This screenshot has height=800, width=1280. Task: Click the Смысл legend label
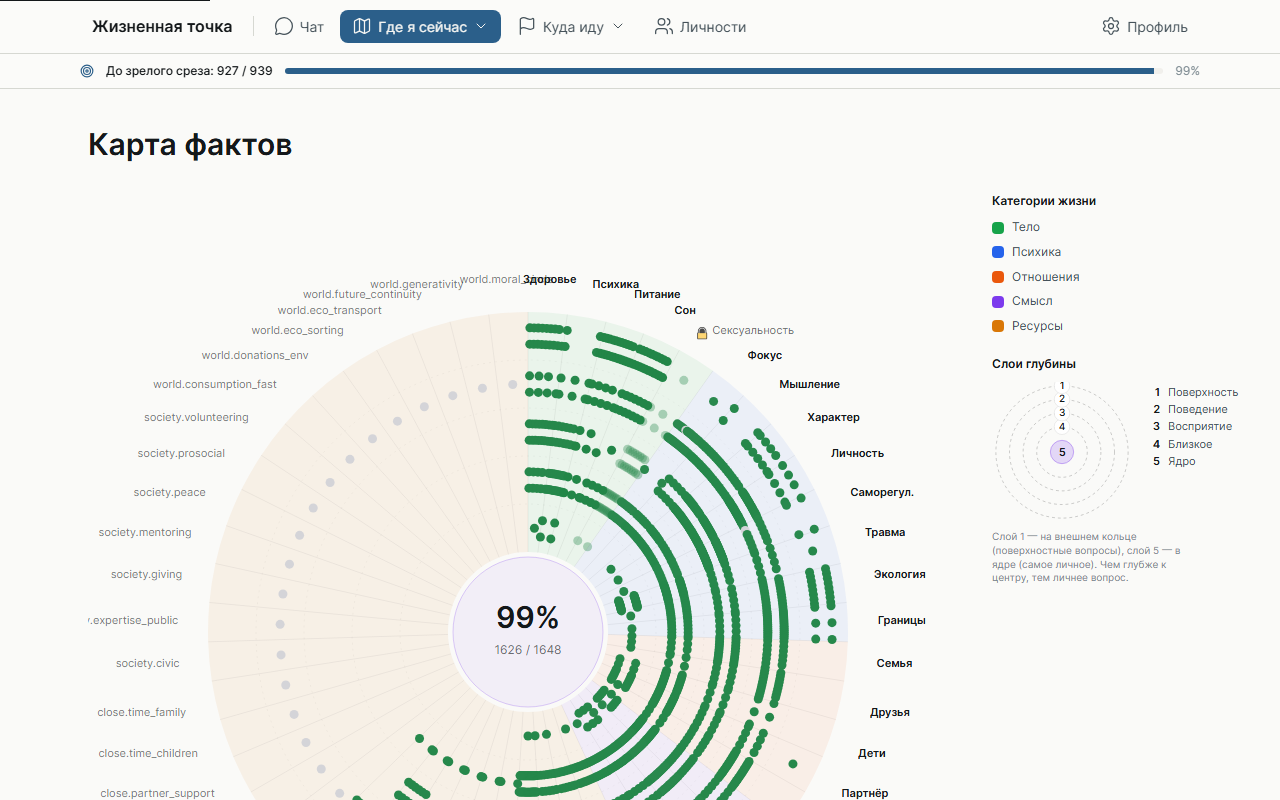(1032, 301)
